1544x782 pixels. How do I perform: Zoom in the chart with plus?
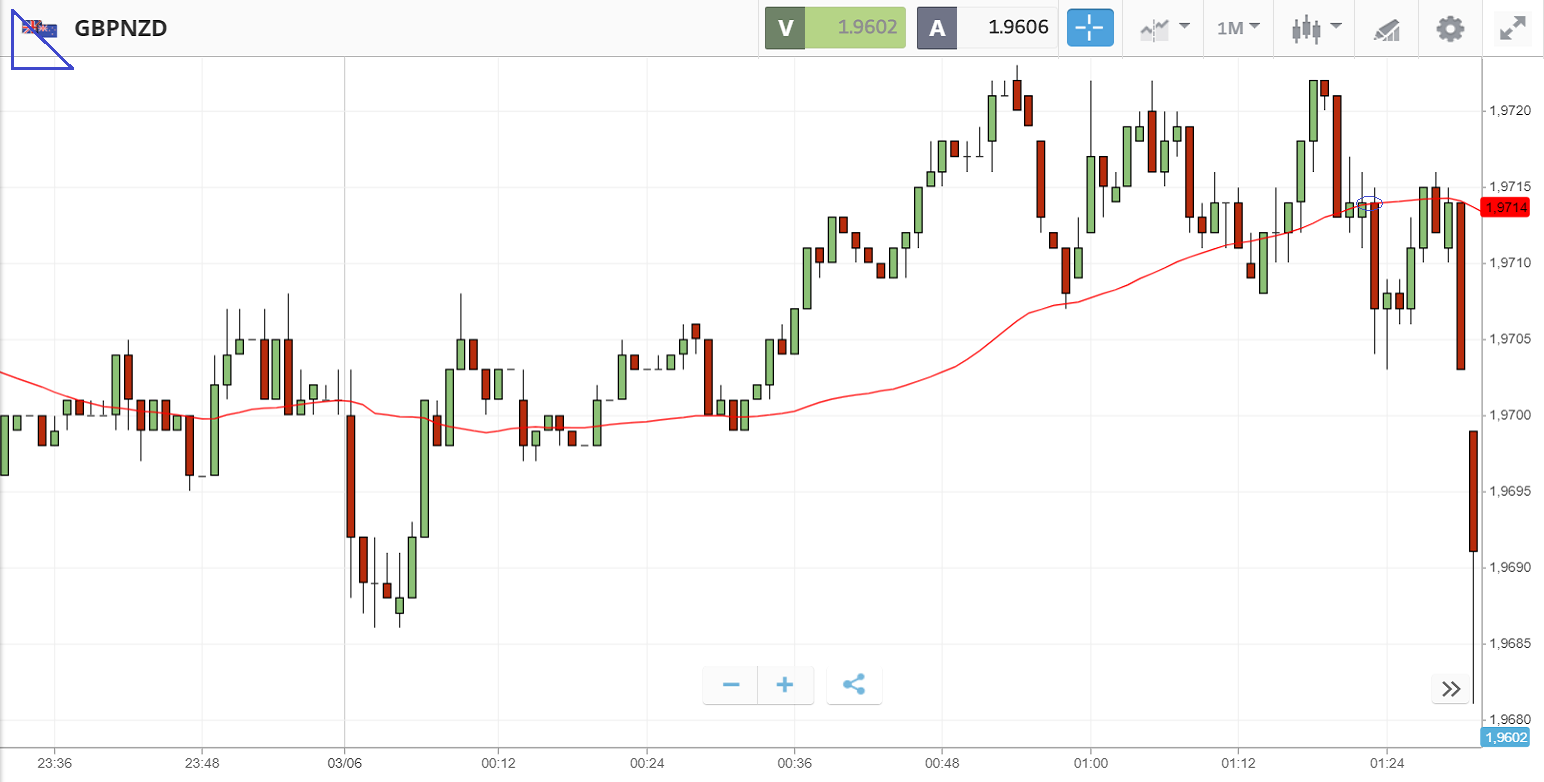785,685
